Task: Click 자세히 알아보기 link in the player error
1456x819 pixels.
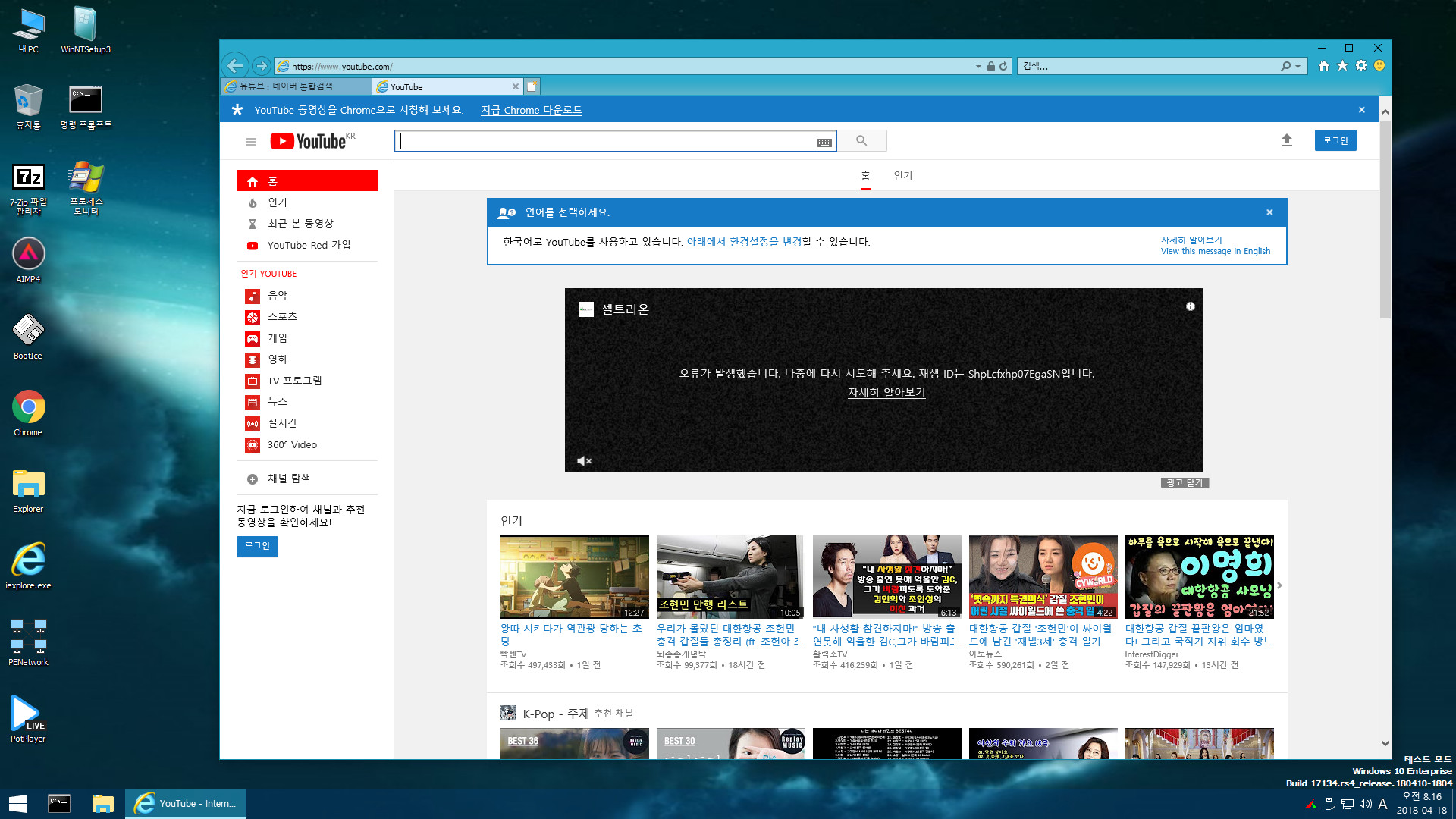Action: (886, 392)
